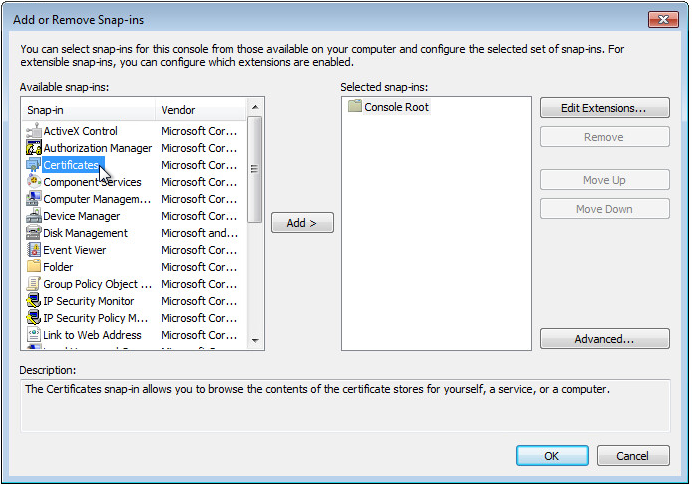Viewport: 692px width, 485px height.
Task: Select Console Root in selected snap-ins
Action: 396,107
